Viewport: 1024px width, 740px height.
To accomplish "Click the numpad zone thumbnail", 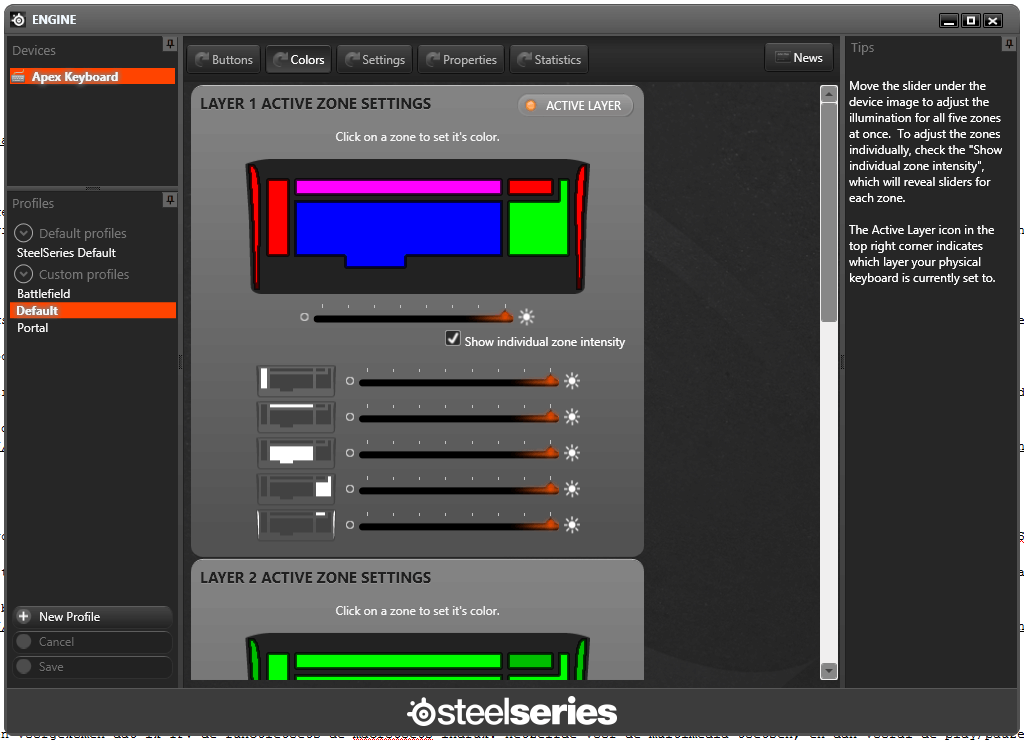I will [x=296, y=489].
